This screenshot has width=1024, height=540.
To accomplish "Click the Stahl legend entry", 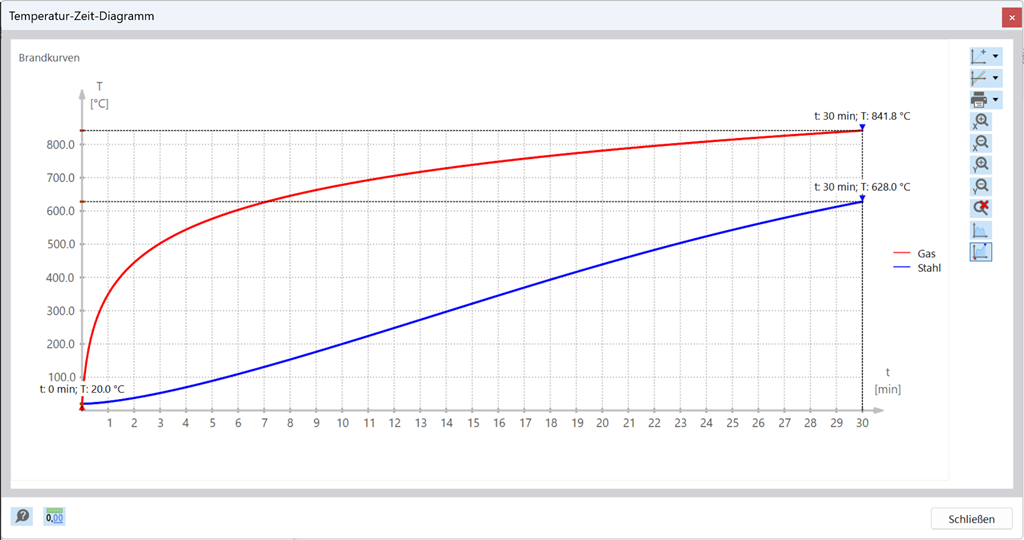I will [x=929, y=268].
